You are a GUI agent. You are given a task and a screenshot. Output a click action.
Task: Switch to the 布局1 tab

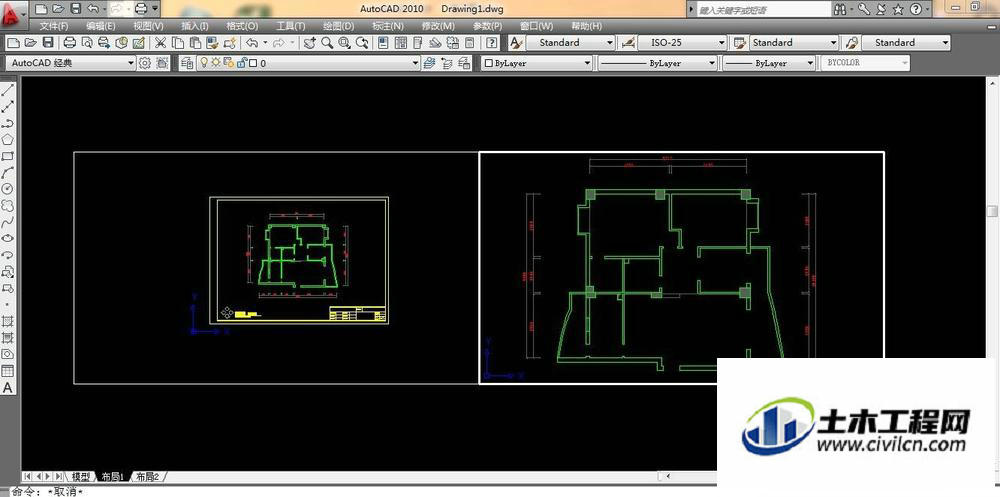tap(113, 477)
